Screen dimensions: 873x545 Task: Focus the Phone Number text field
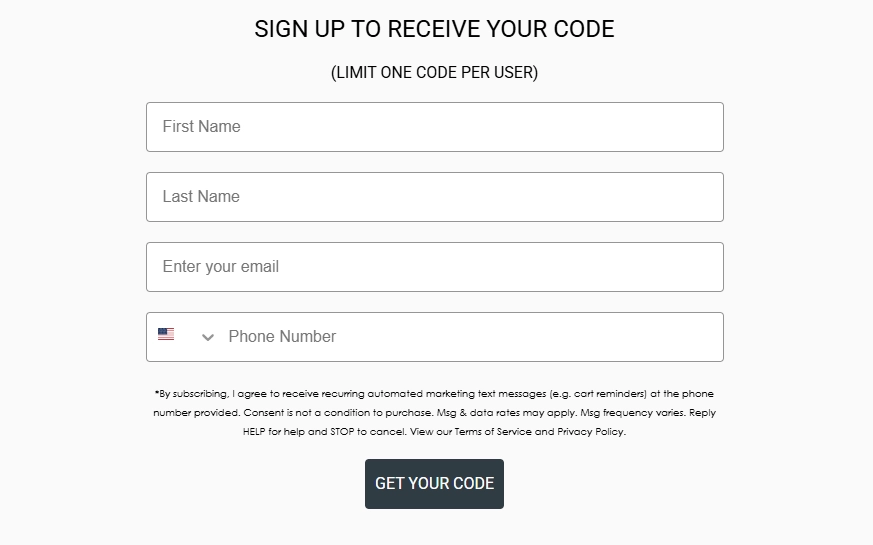coord(470,337)
